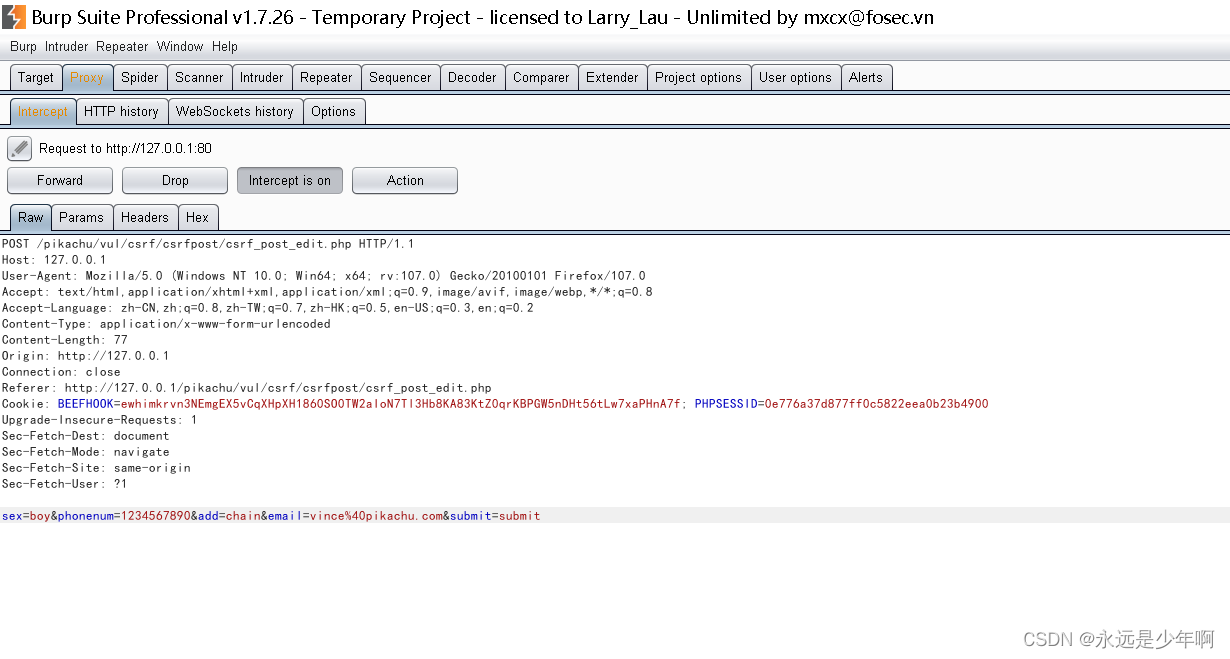Switch to proxy Options sub-tab

[333, 112]
